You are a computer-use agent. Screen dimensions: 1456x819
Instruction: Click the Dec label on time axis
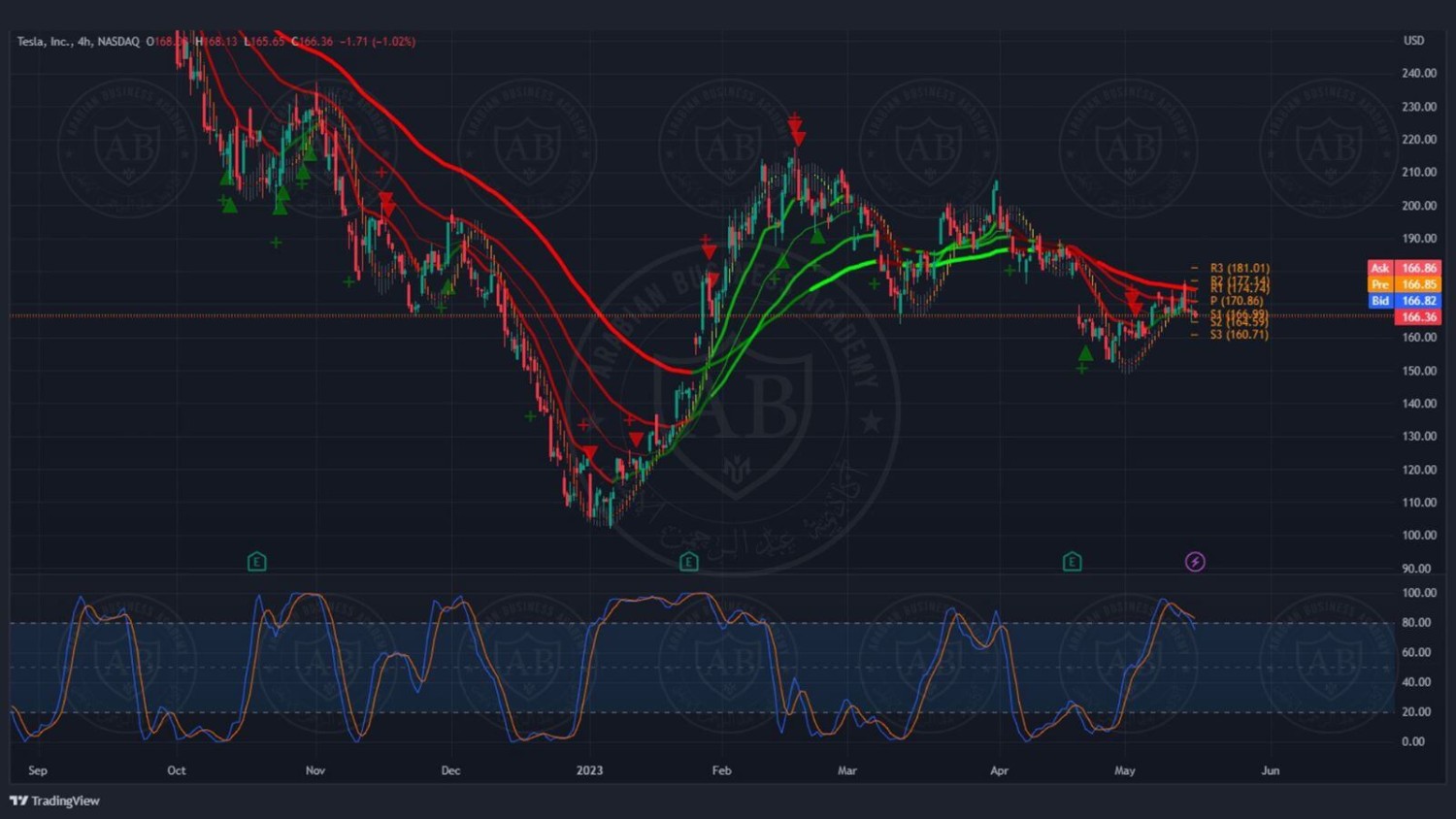click(450, 770)
